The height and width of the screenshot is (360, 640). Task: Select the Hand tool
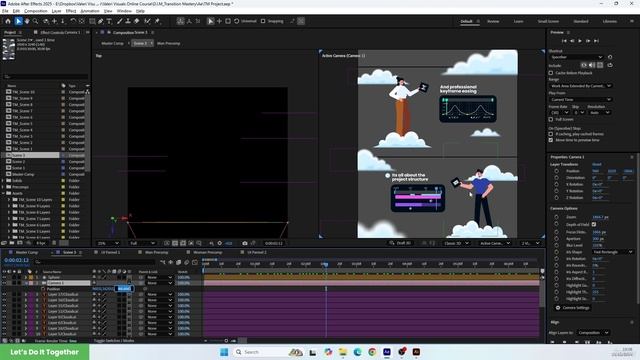(27, 21)
